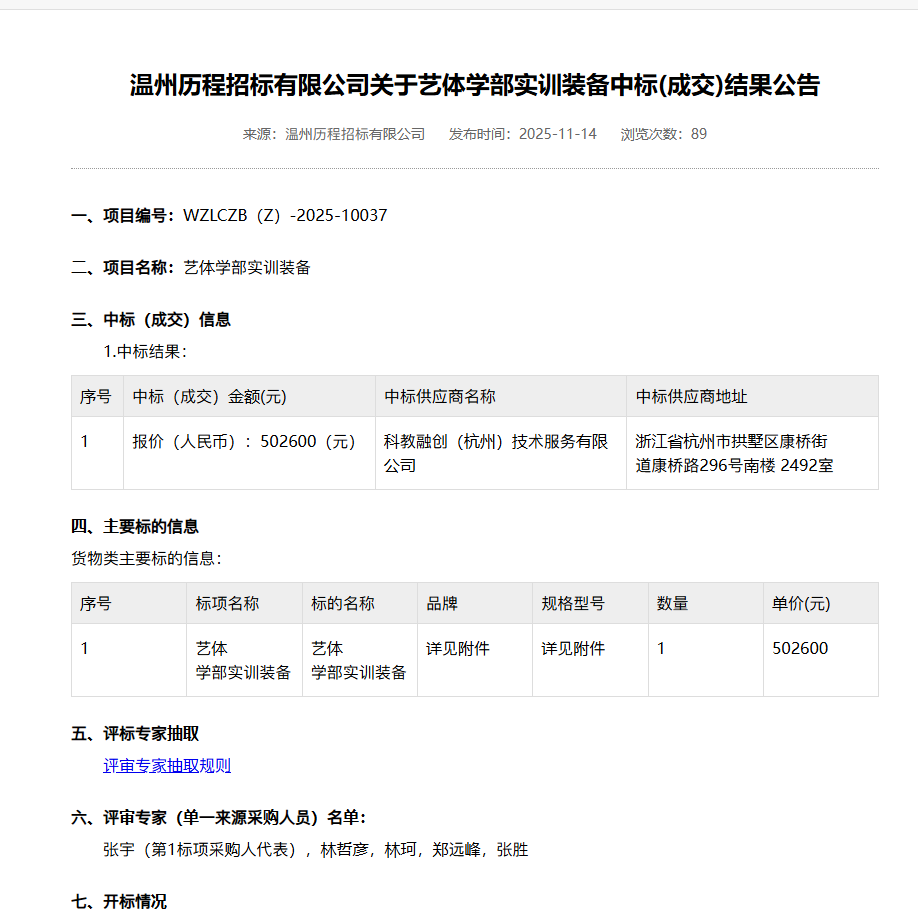Image resolution: width=918 pixels, height=922 pixels.
Task: Open the 评审专家抽取规则 link
Action: point(167,766)
